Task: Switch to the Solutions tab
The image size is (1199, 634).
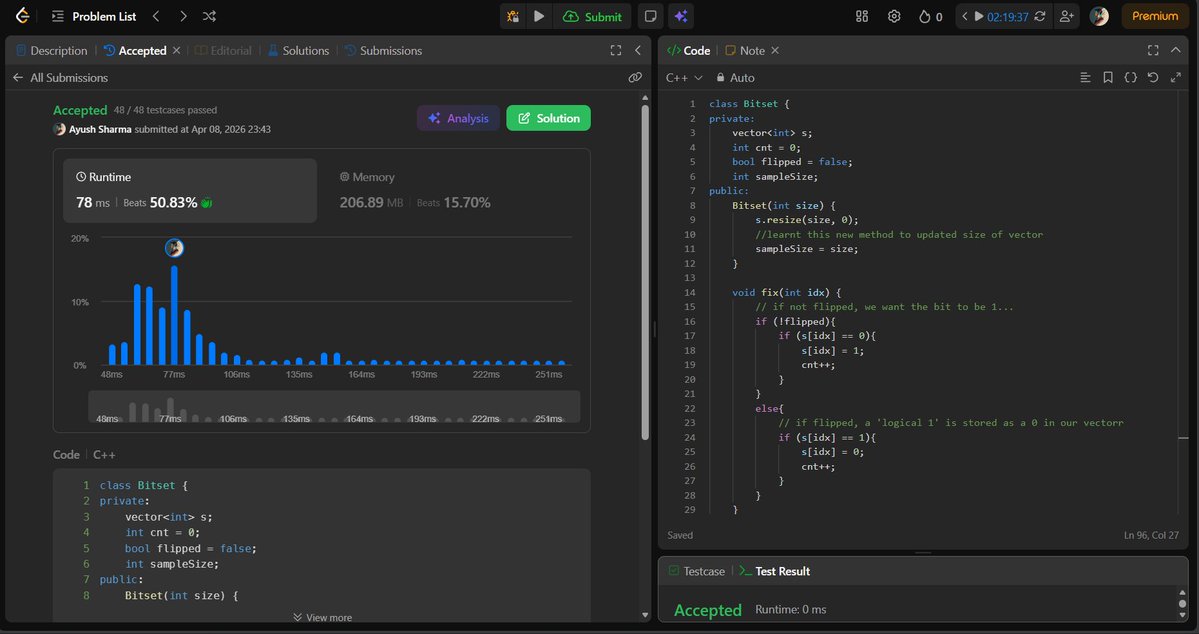Action: [298, 50]
